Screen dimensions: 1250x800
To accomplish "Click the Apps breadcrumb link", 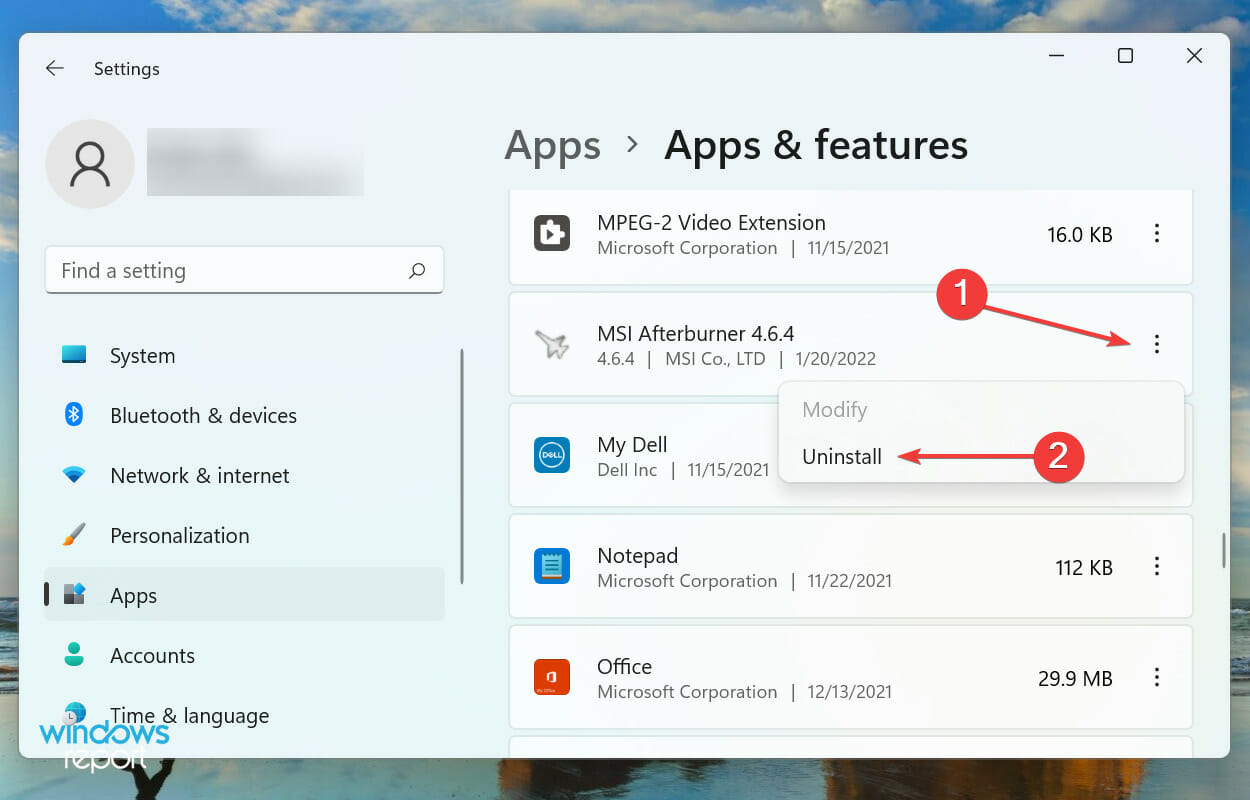I will 552,146.
